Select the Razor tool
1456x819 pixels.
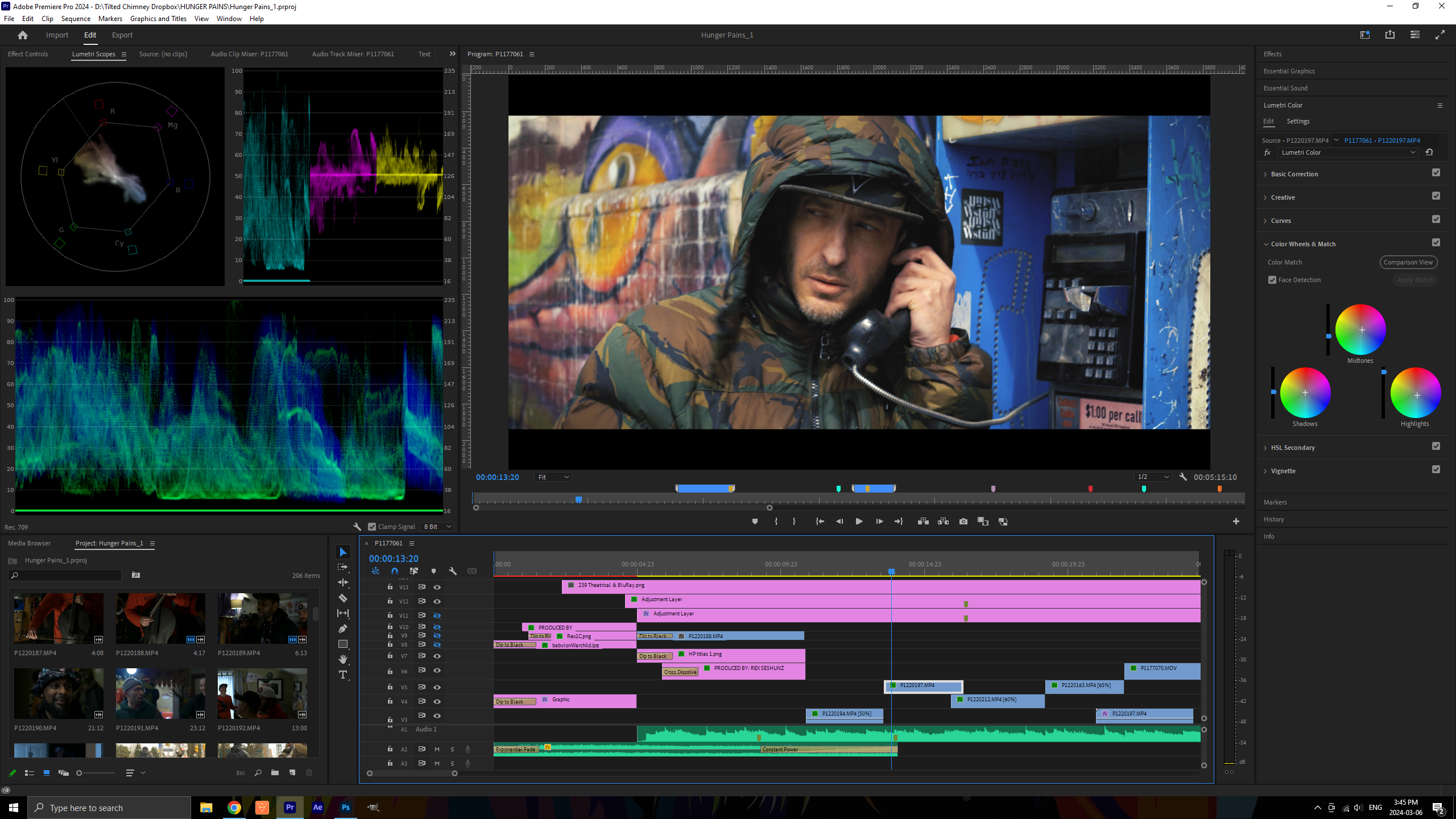point(342,598)
